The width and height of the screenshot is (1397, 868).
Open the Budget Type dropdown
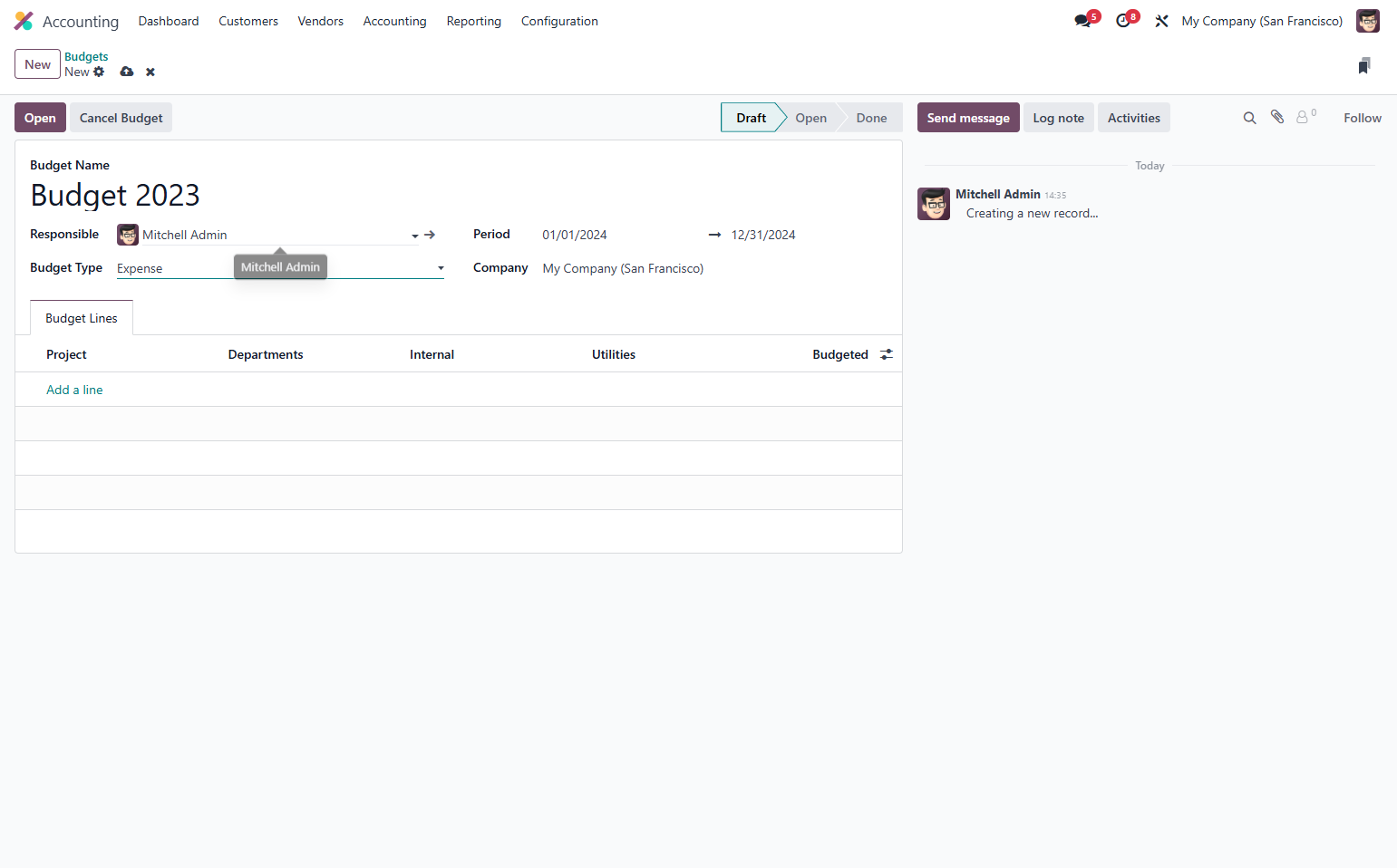tap(280, 268)
